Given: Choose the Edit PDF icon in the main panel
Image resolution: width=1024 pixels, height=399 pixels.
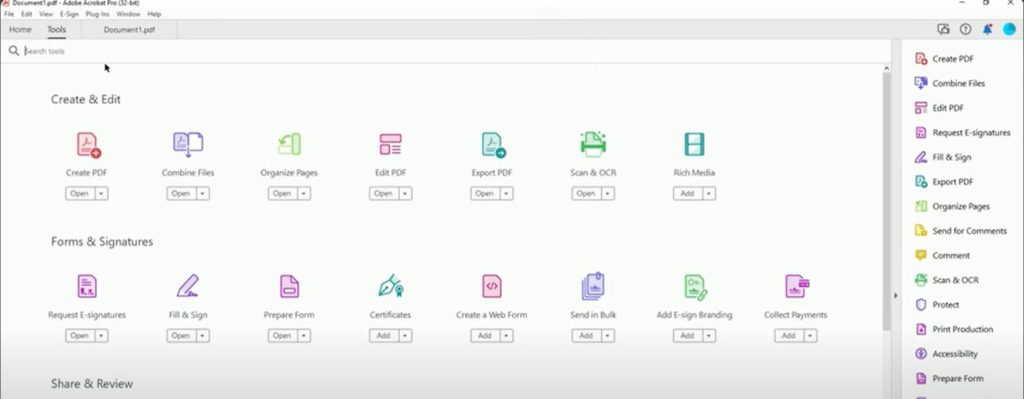Looking at the screenshot, I should coord(391,144).
